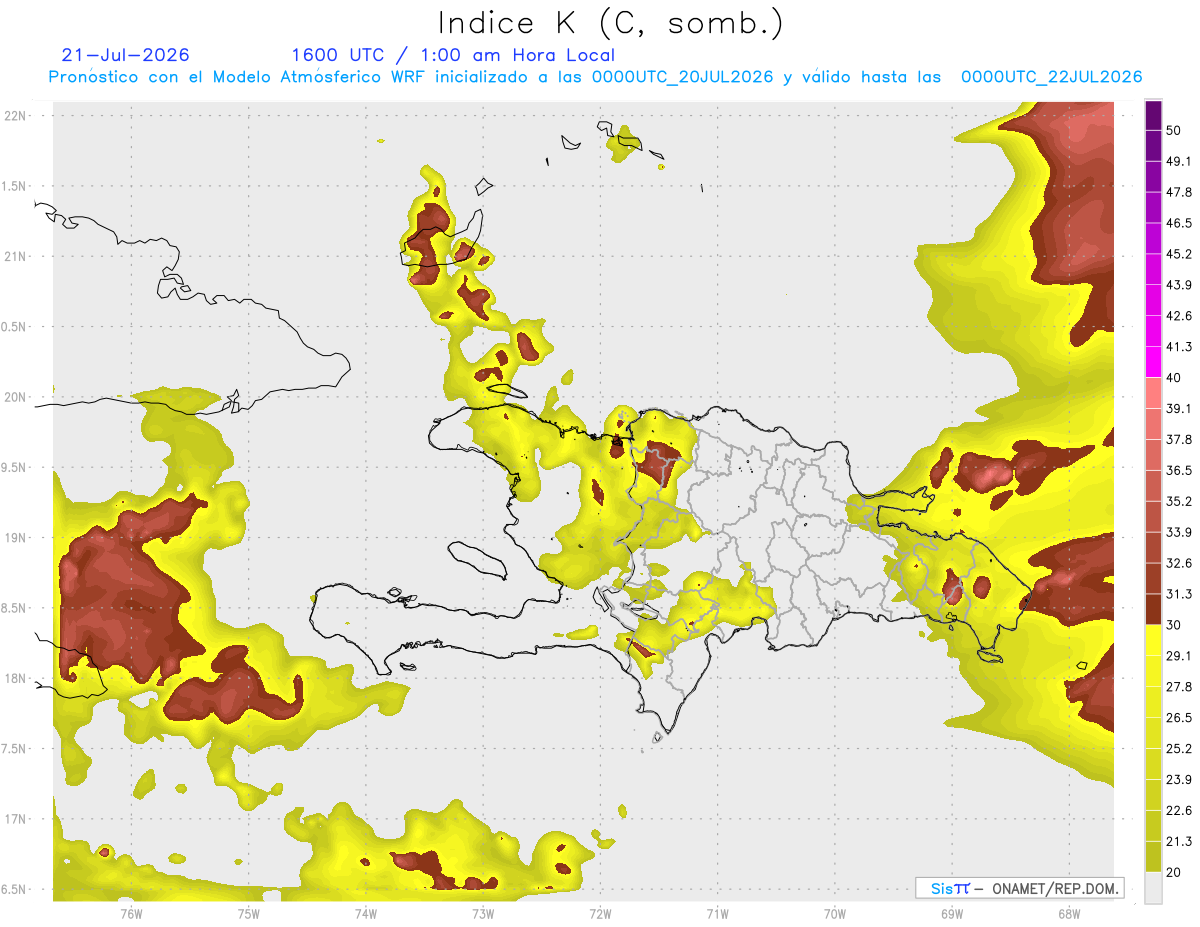Click the legend value "20" at colorbar bottom

point(1174,873)
